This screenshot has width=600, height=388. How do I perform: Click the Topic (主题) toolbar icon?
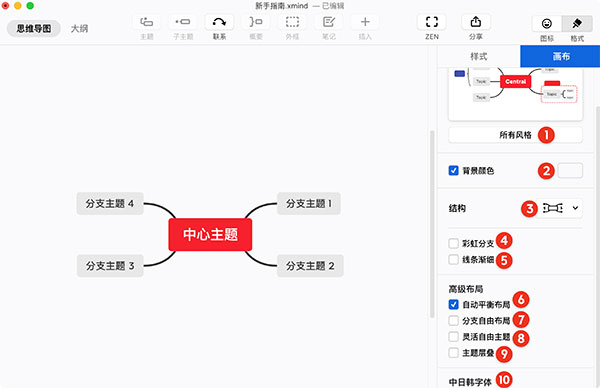point(147,22)
